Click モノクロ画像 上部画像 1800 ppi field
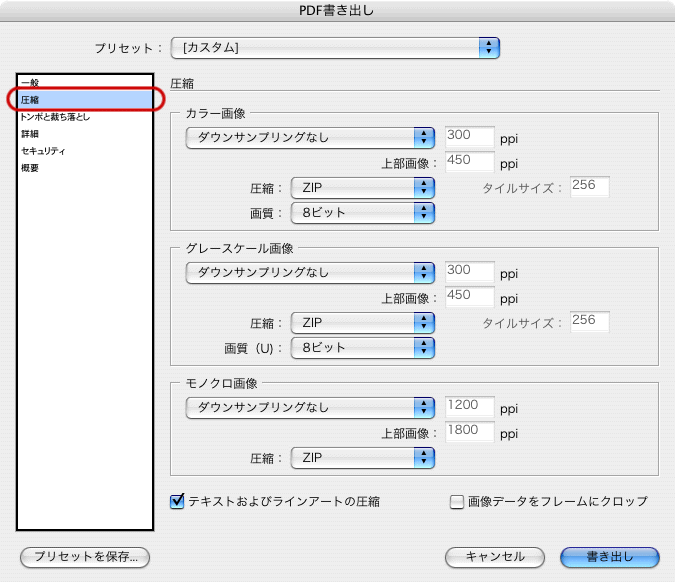 pyautogui.click(x=470, y=432)
